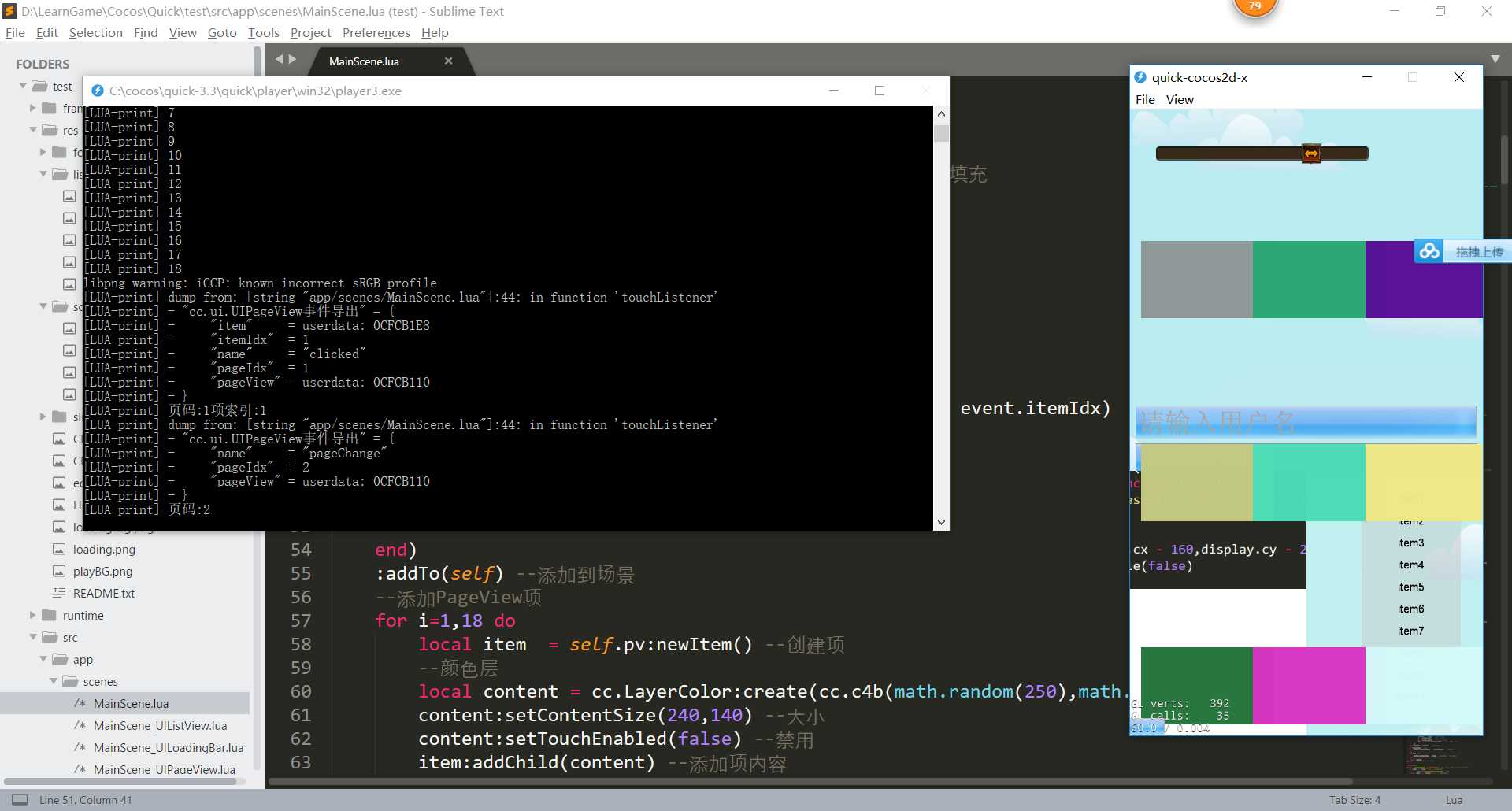Collapse the src folder

(33, 637)
